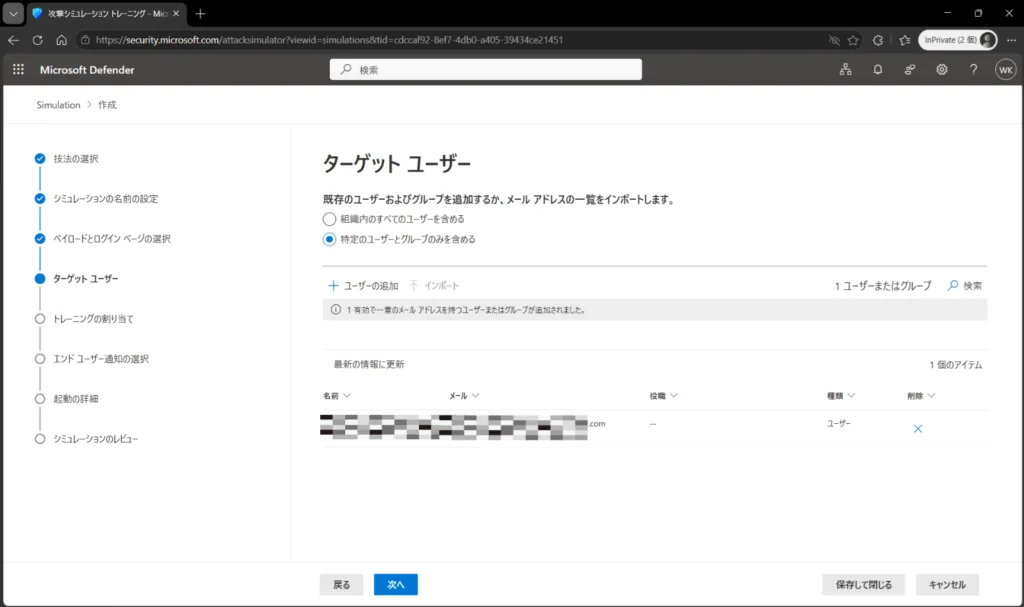1024x607 pixels.
Task: Expand the 種類 column dropdown
Action: click(851, 395)
